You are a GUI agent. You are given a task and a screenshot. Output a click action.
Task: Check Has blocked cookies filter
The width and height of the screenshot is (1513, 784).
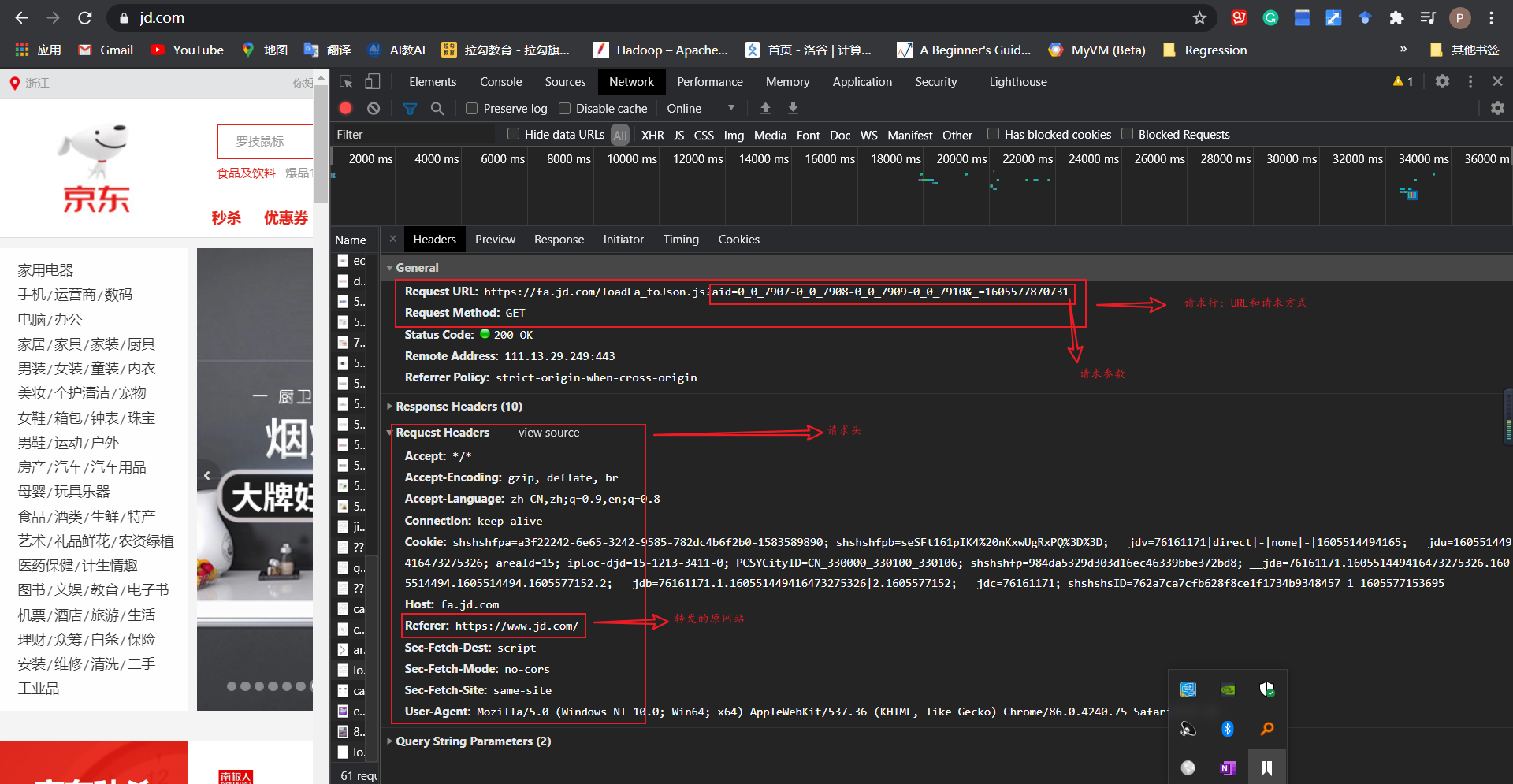(x=993, y=134)
